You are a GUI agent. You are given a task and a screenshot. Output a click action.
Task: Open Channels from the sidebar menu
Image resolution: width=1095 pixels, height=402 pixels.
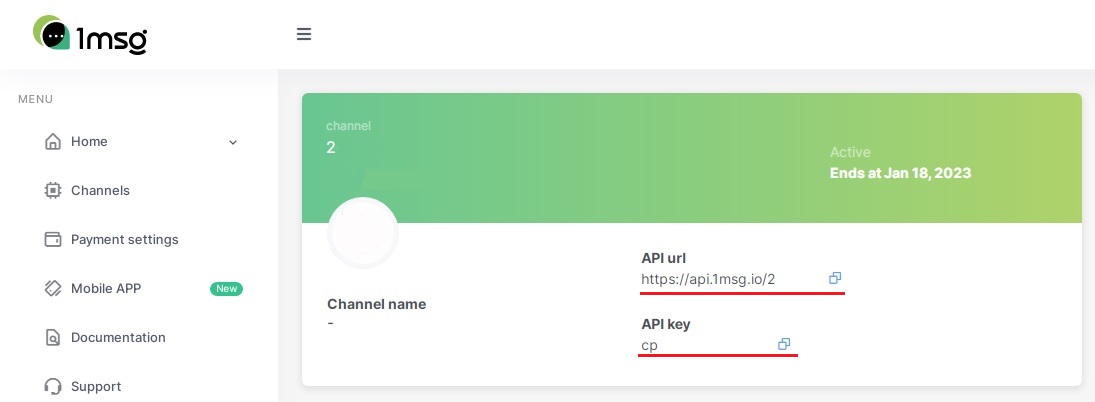[x=100, y=191]
